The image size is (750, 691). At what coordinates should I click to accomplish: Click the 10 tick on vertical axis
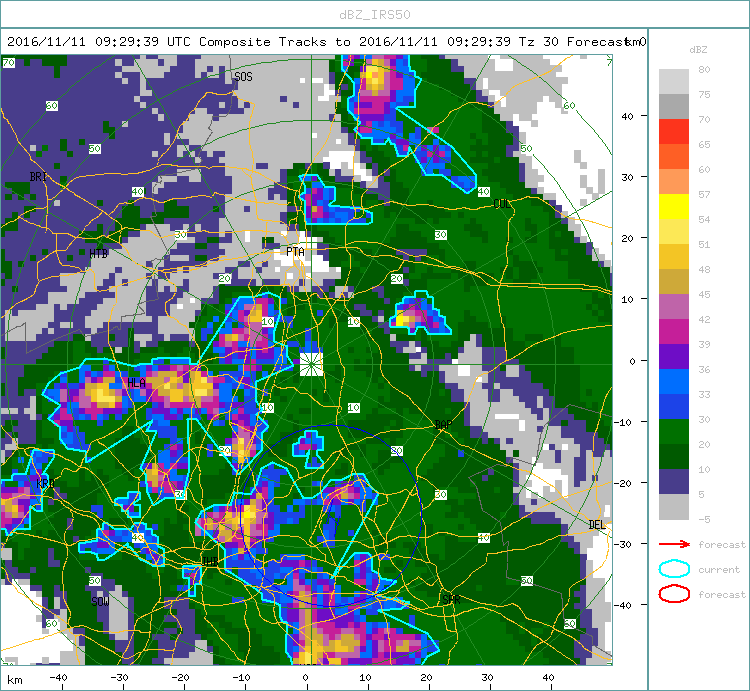[627, 299]
